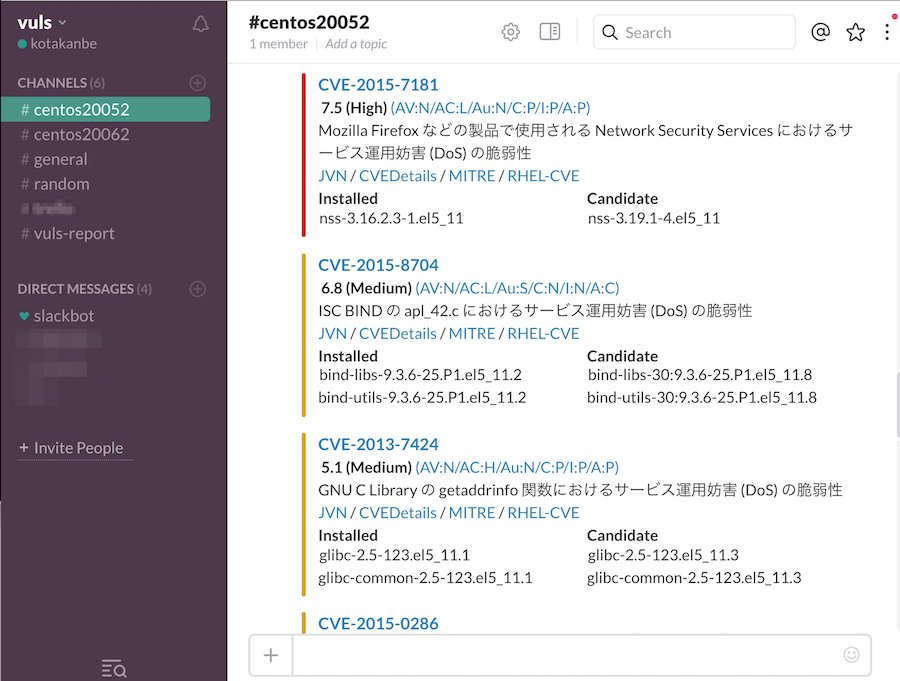900x681 pixels.
Task: Open notification preferences bell icon
Action: [200, 24]
